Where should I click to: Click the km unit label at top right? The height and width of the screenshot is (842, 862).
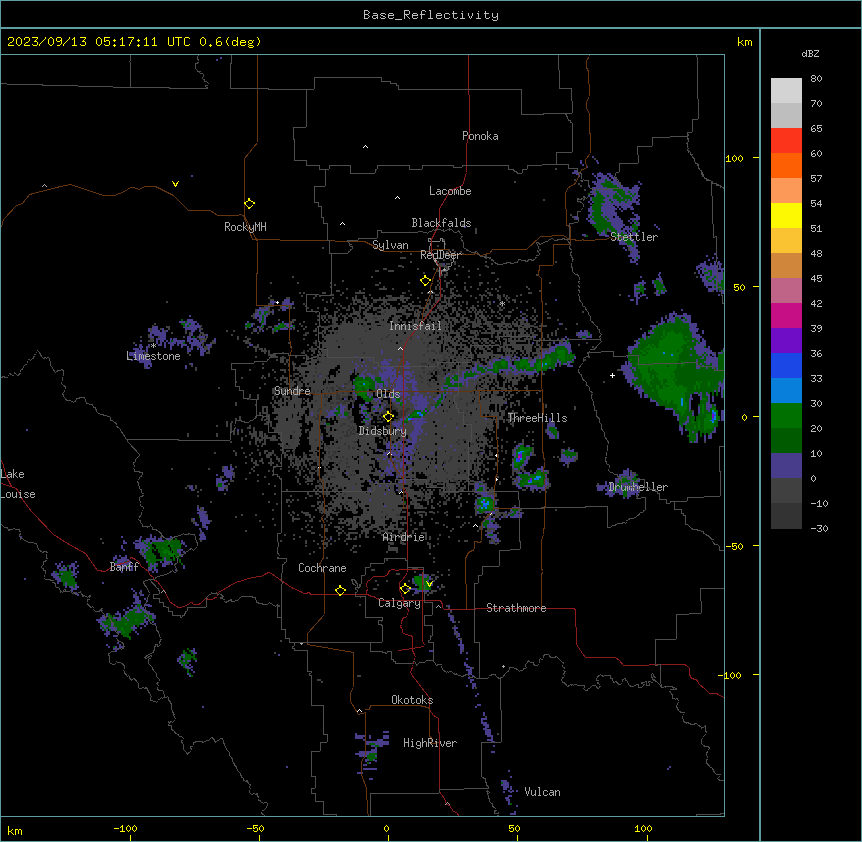pyautogui.click(x=744, y=42)
